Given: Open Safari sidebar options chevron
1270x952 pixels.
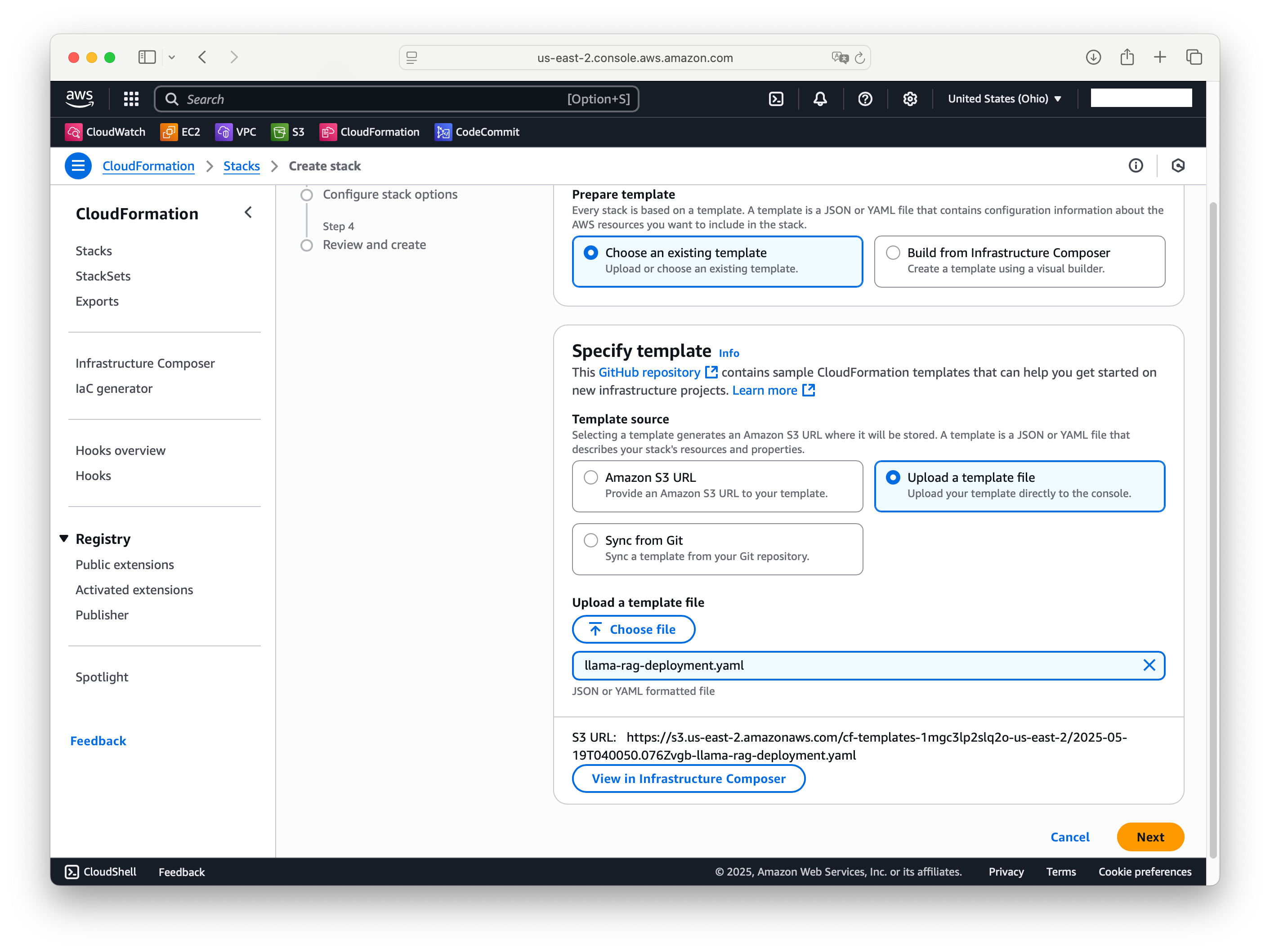Looking at the screenshot, I should click(172, 58).
